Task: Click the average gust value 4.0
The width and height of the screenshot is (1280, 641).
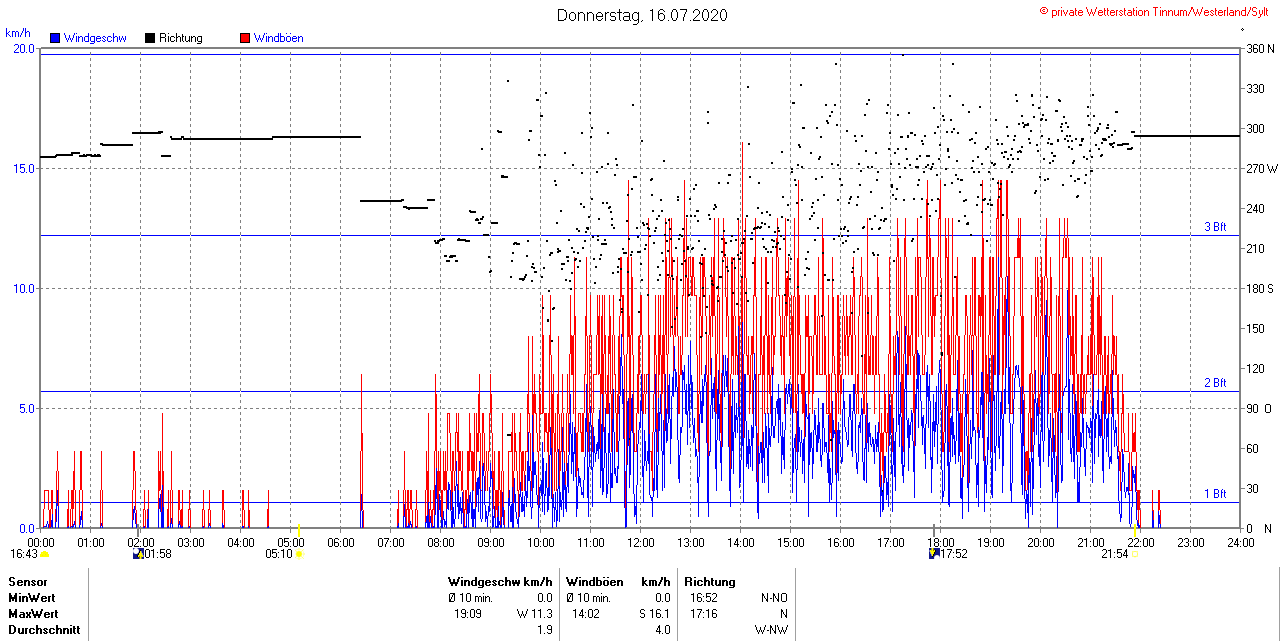Action: point(663,631)
